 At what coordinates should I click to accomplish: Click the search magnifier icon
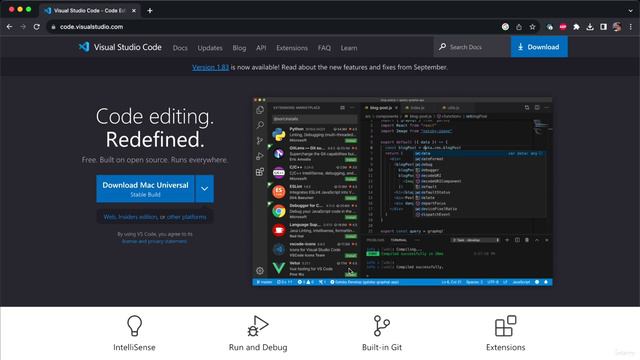[442, 47]
